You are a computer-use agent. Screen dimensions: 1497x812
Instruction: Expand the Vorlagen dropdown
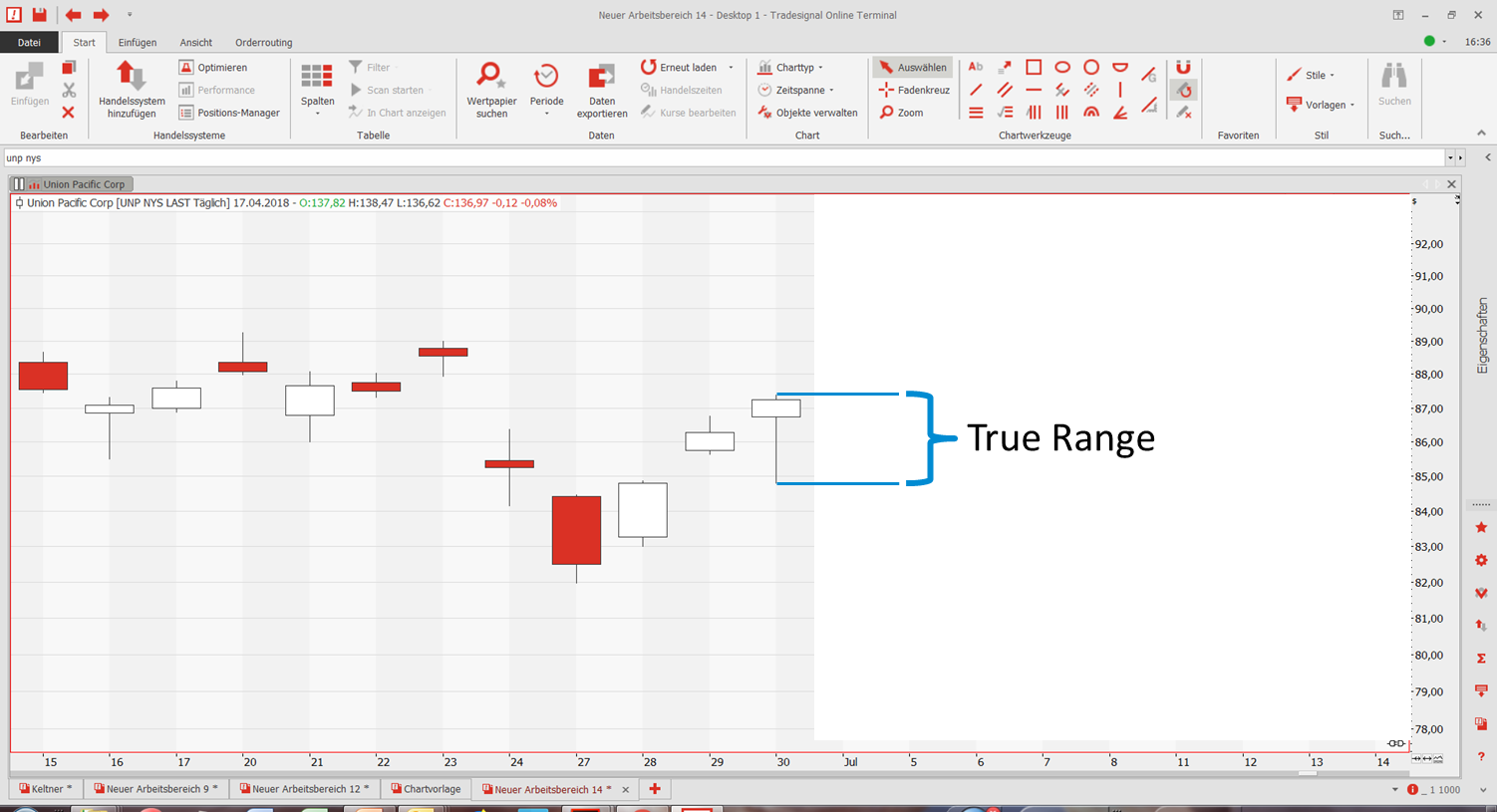[x=1322, y=105]
